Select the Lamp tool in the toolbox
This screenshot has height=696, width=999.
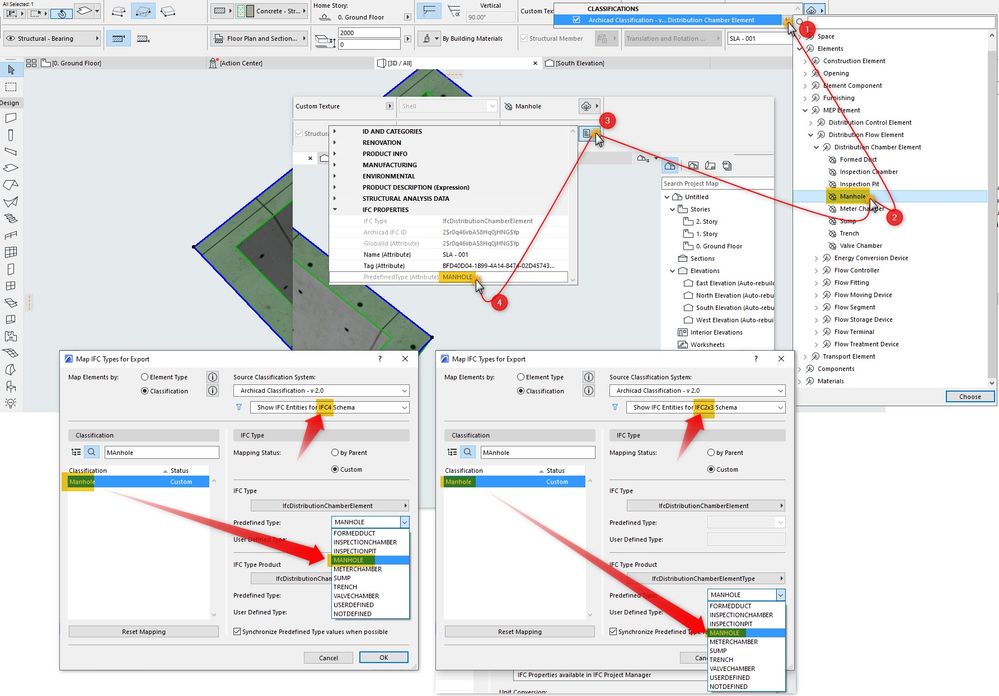(x=11, y=403)
